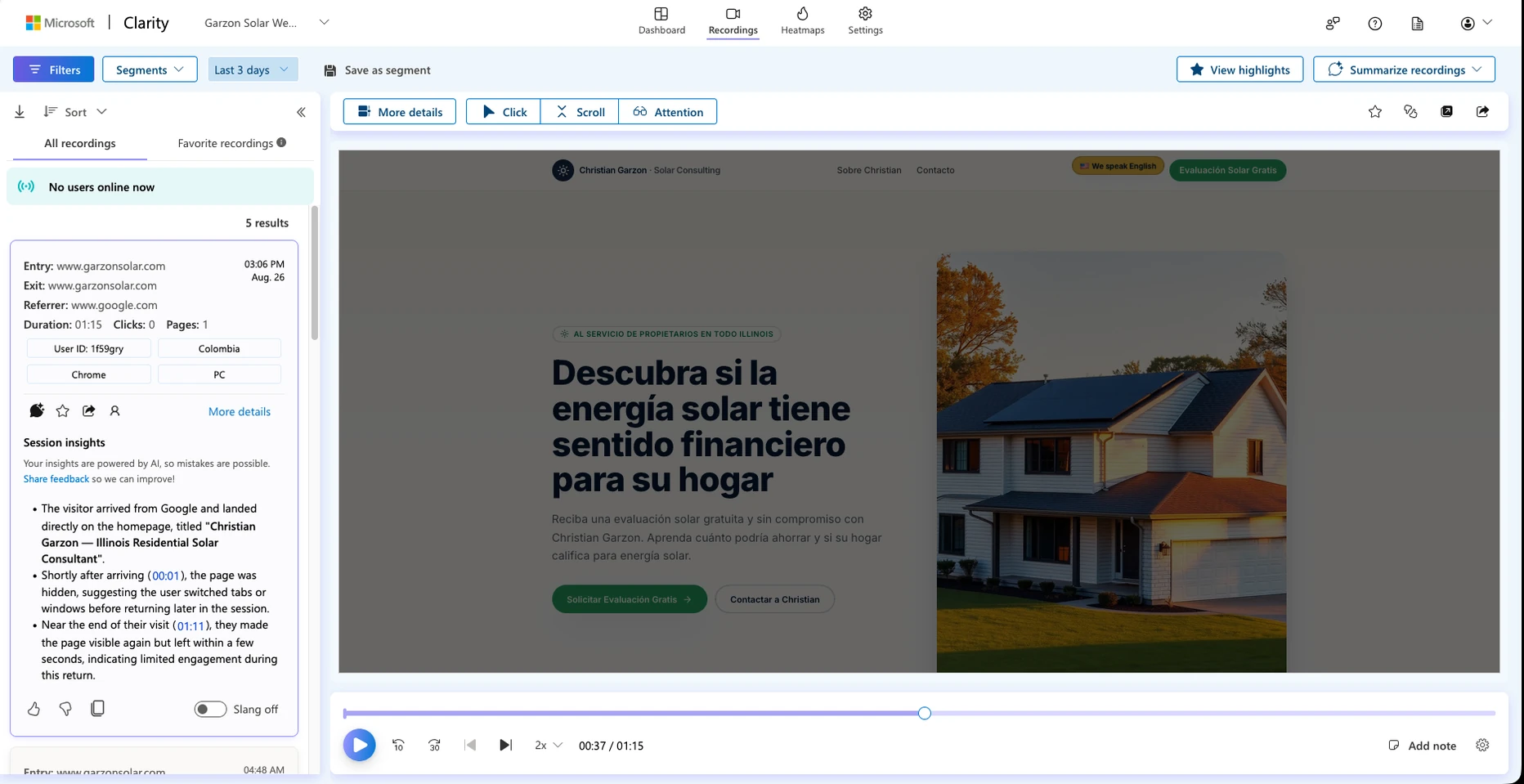Open the Dashboard tab
Viewport: 1524px width, 784px height.
coord(661,21)
